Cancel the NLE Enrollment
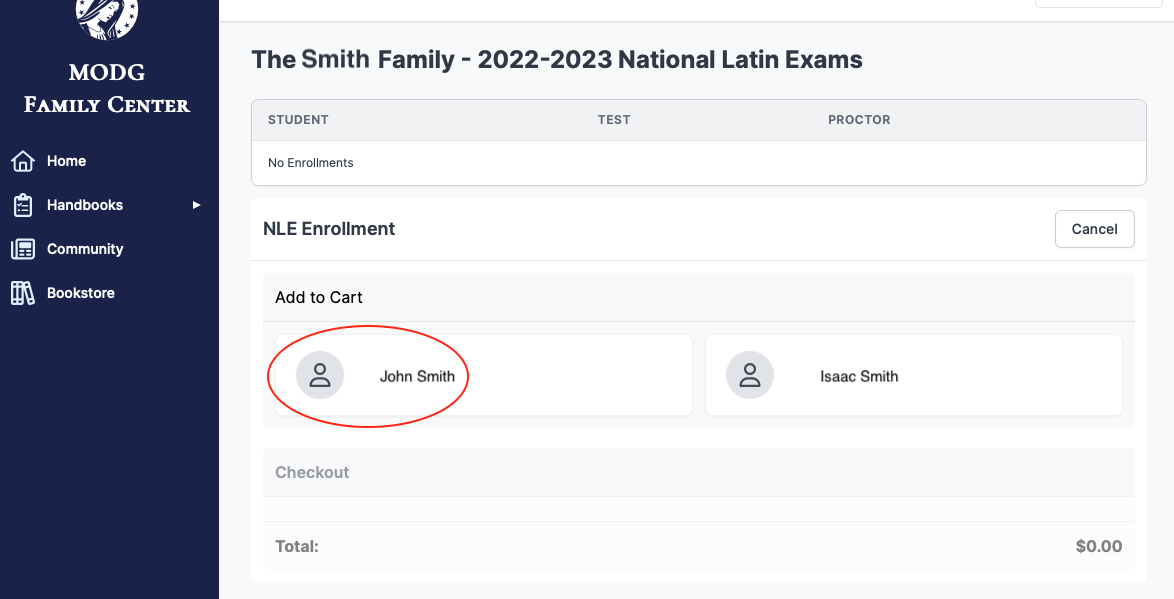 (1095, 229)
